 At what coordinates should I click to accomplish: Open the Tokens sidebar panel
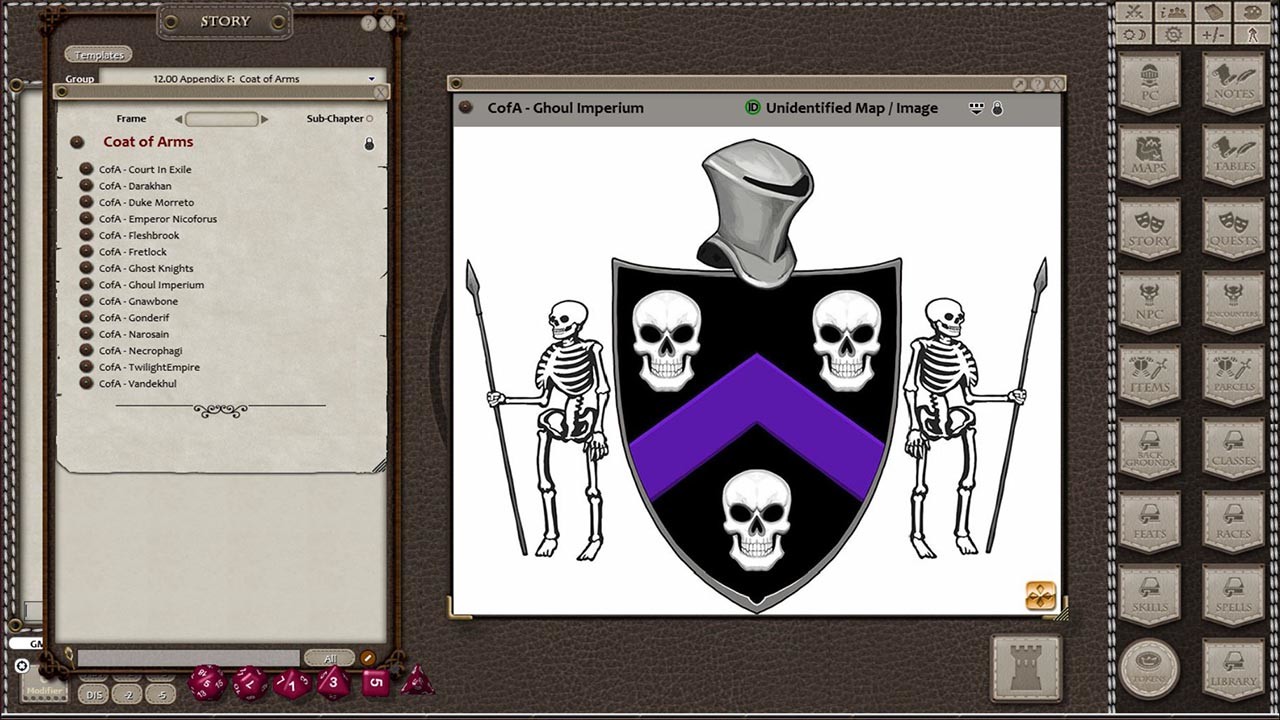1148,668
